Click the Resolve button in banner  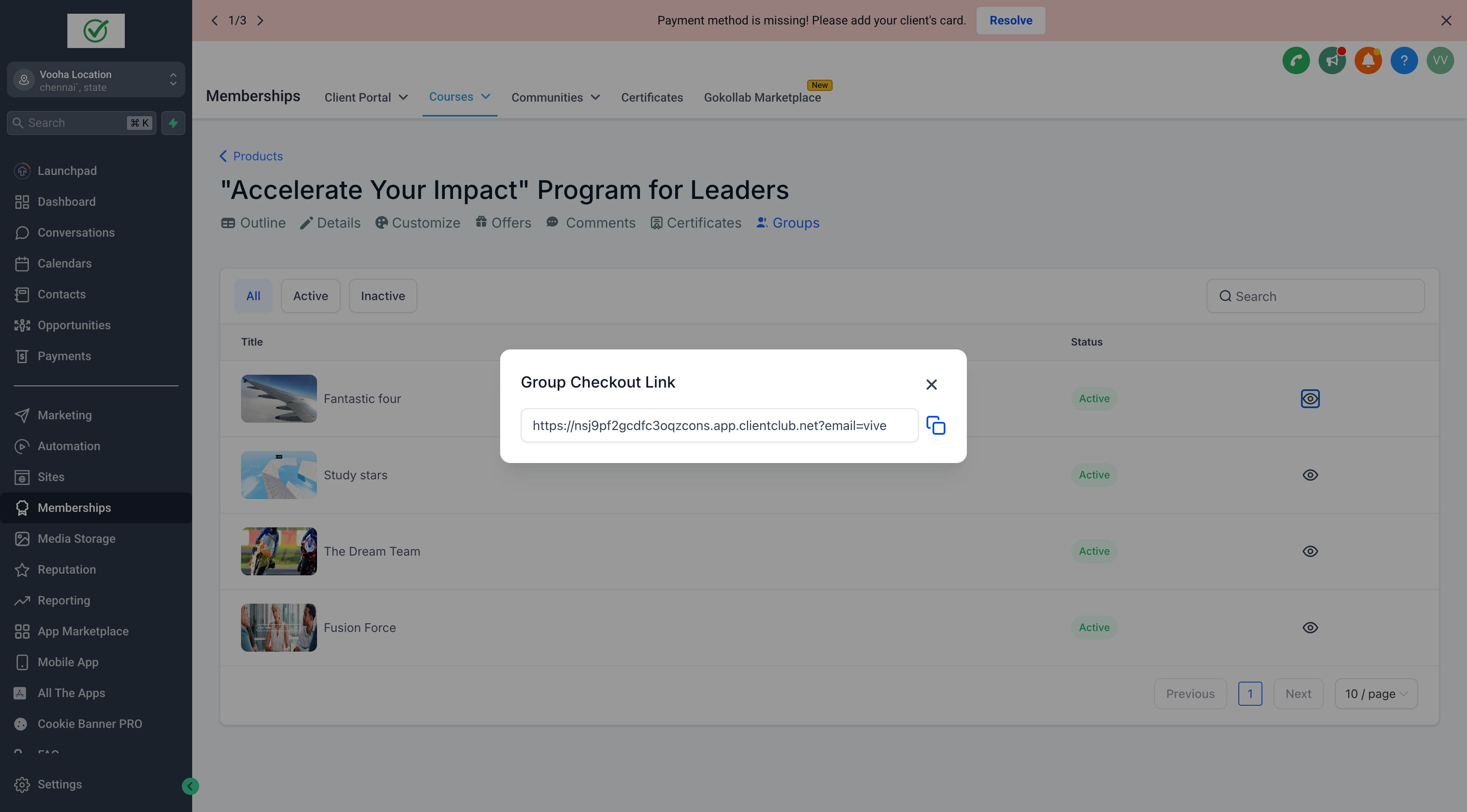pyautogui.click(x=1010, y=21)
